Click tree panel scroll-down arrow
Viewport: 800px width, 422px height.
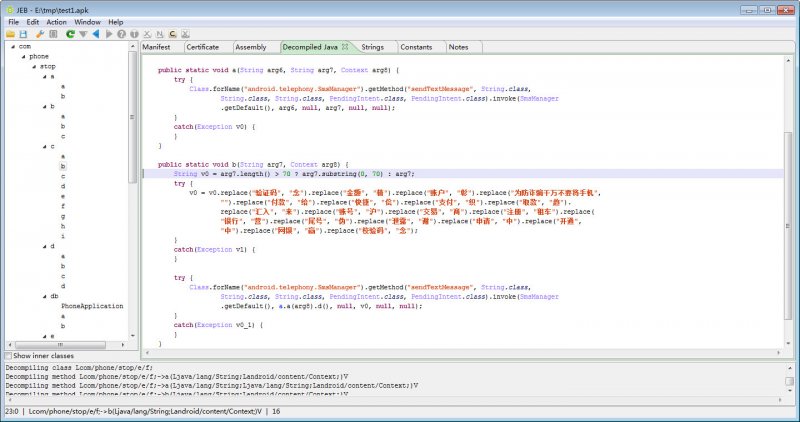pos(133,336)
